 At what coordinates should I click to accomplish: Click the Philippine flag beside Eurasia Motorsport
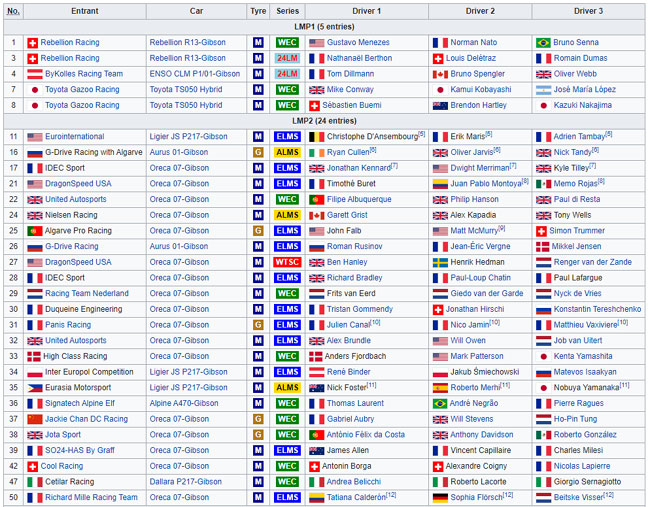[35, 388]
